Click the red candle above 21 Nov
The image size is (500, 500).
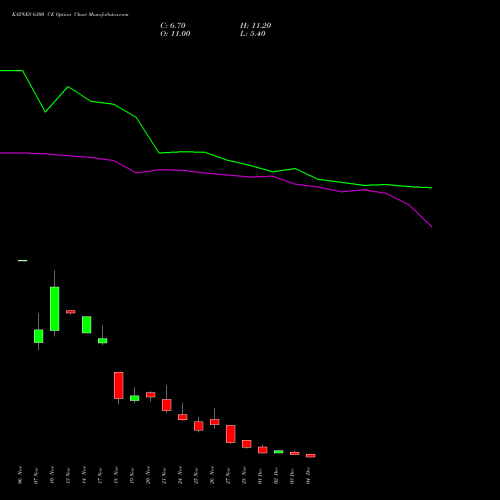click(x=167, y=405)
